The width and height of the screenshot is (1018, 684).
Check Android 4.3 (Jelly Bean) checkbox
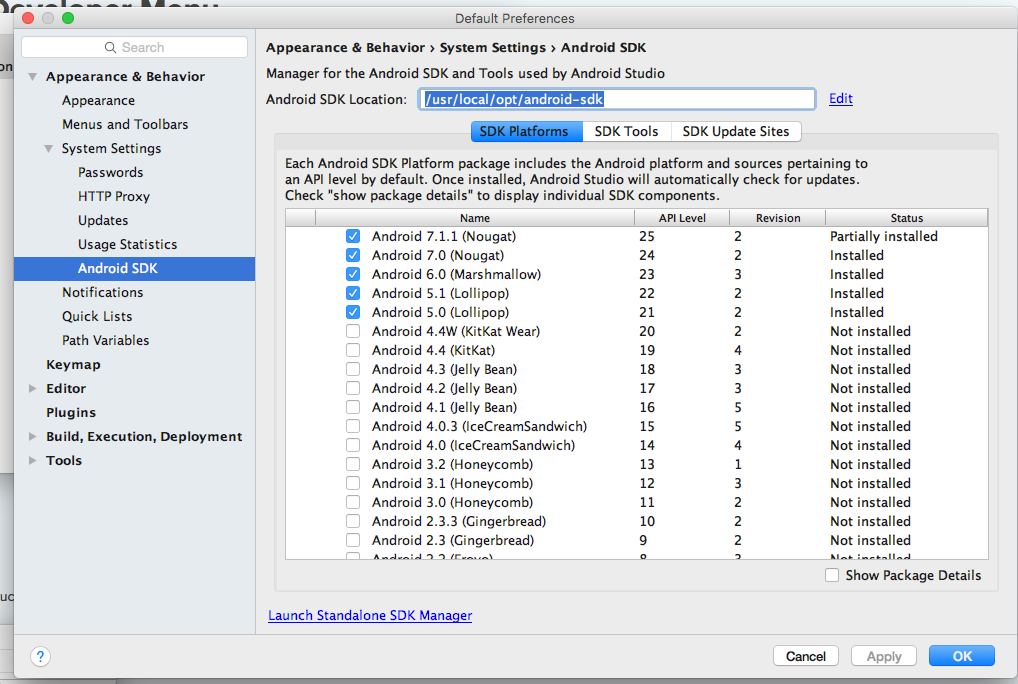[353, 369]
